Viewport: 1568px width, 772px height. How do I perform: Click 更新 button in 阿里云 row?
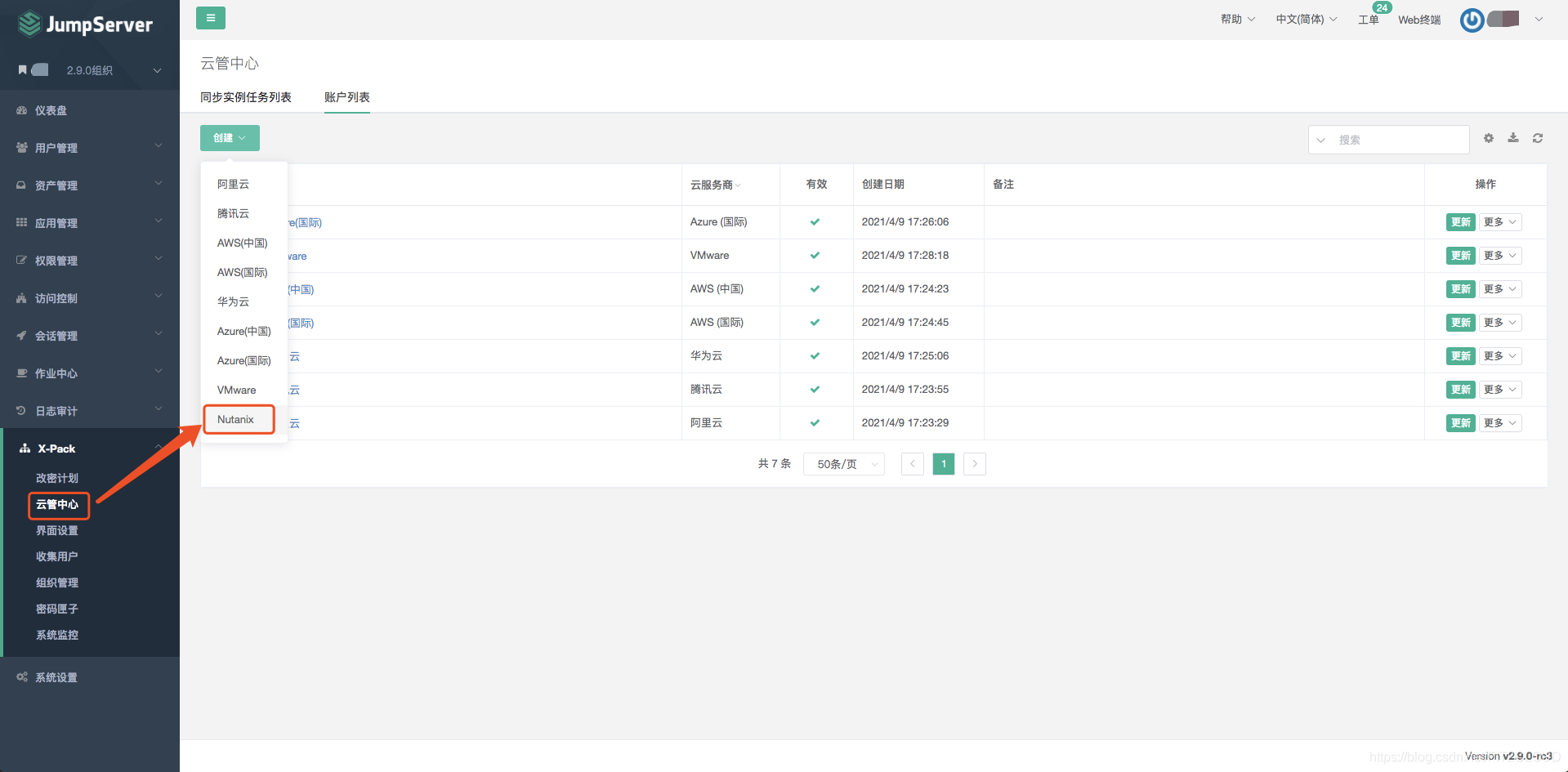[1460, 423]
